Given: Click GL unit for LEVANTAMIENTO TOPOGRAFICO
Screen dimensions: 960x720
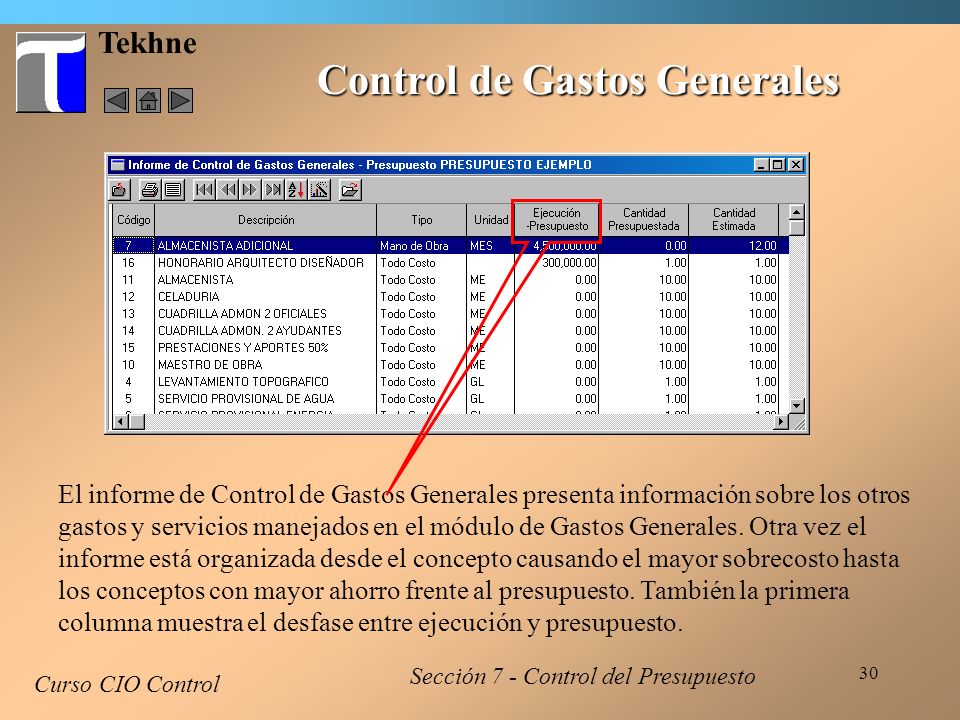Looking at the screenshot, I should click(x=490, y=381).
